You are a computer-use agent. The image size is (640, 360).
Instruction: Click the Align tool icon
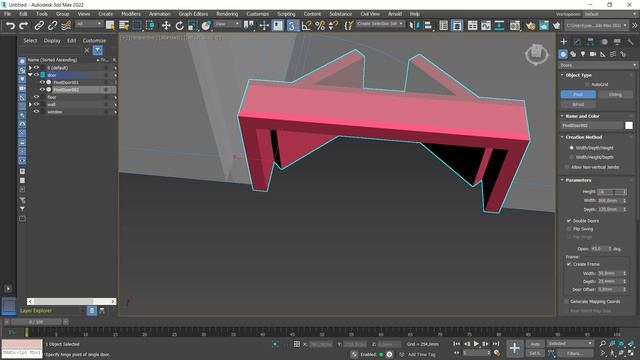tap(428, 26)
